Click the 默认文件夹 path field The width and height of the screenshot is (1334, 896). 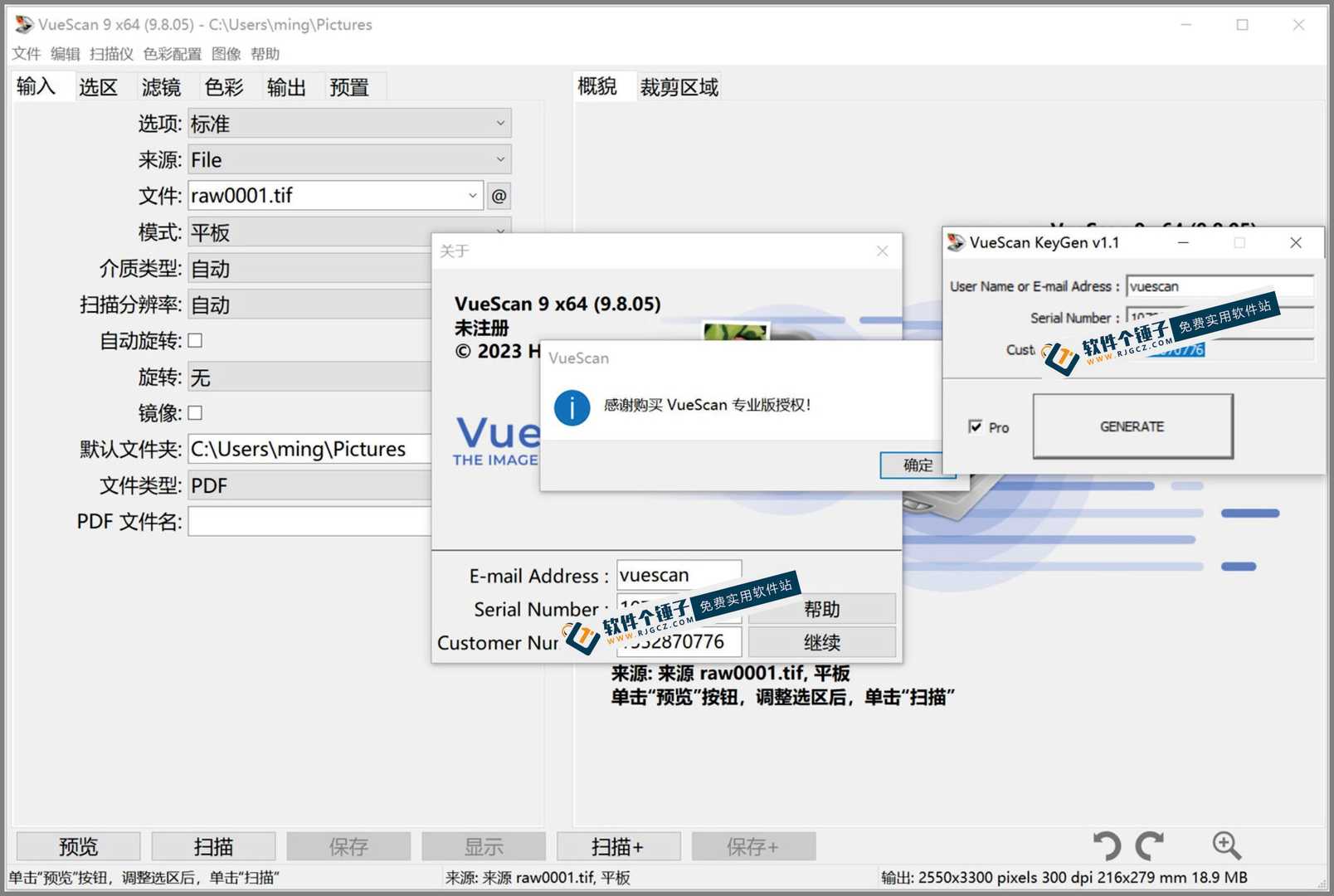[x=309, y=449]
